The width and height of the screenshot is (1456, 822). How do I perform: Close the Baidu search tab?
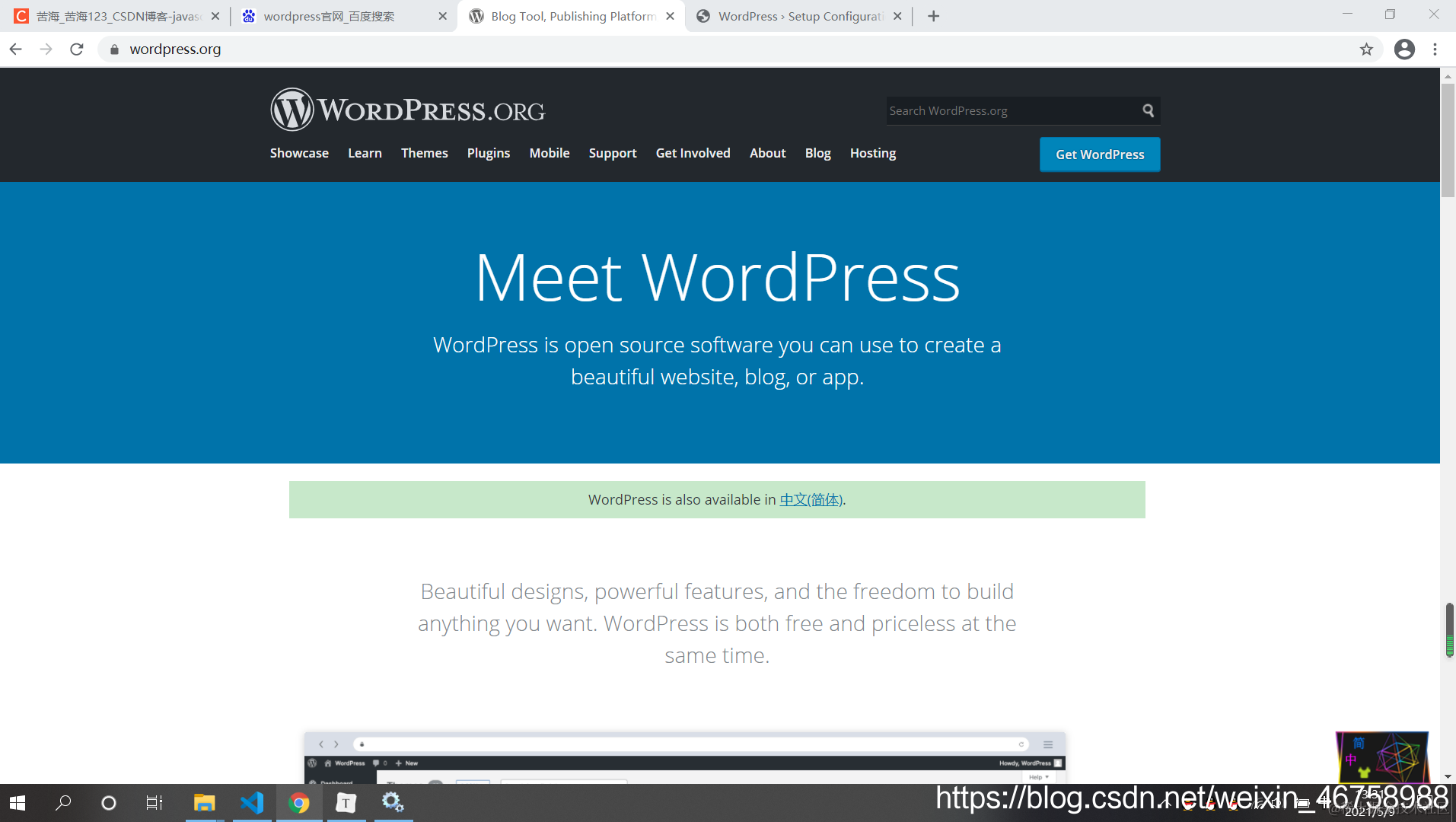pos(443,16)
